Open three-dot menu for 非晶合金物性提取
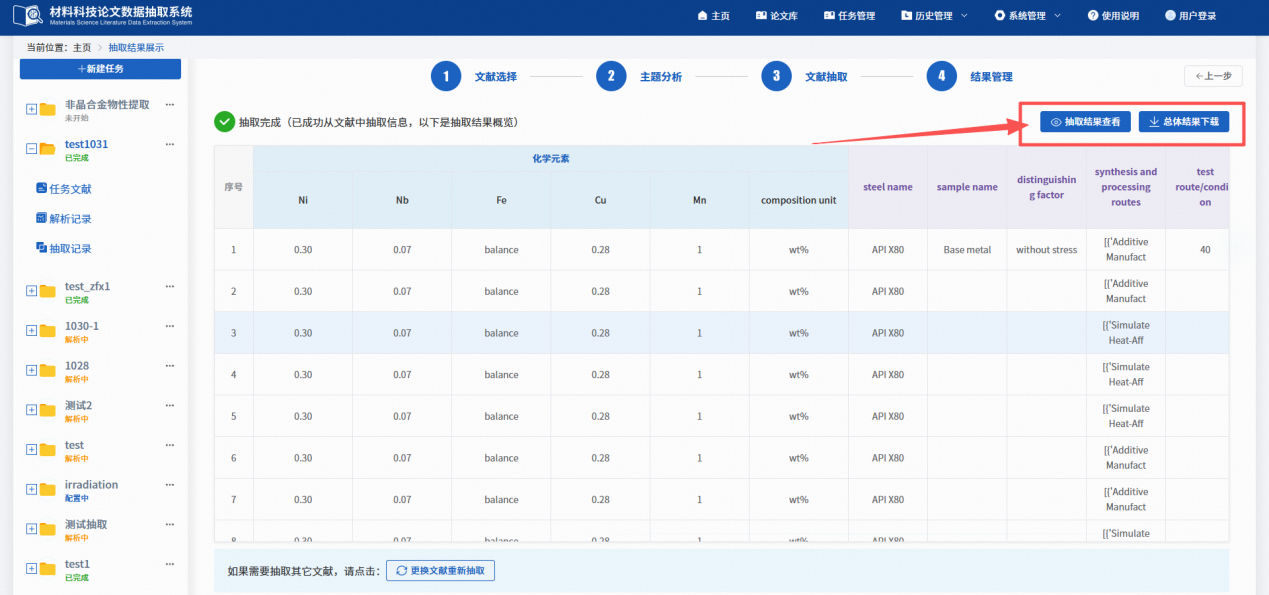Screen dimensions: 1269x595 coord(169,105)
